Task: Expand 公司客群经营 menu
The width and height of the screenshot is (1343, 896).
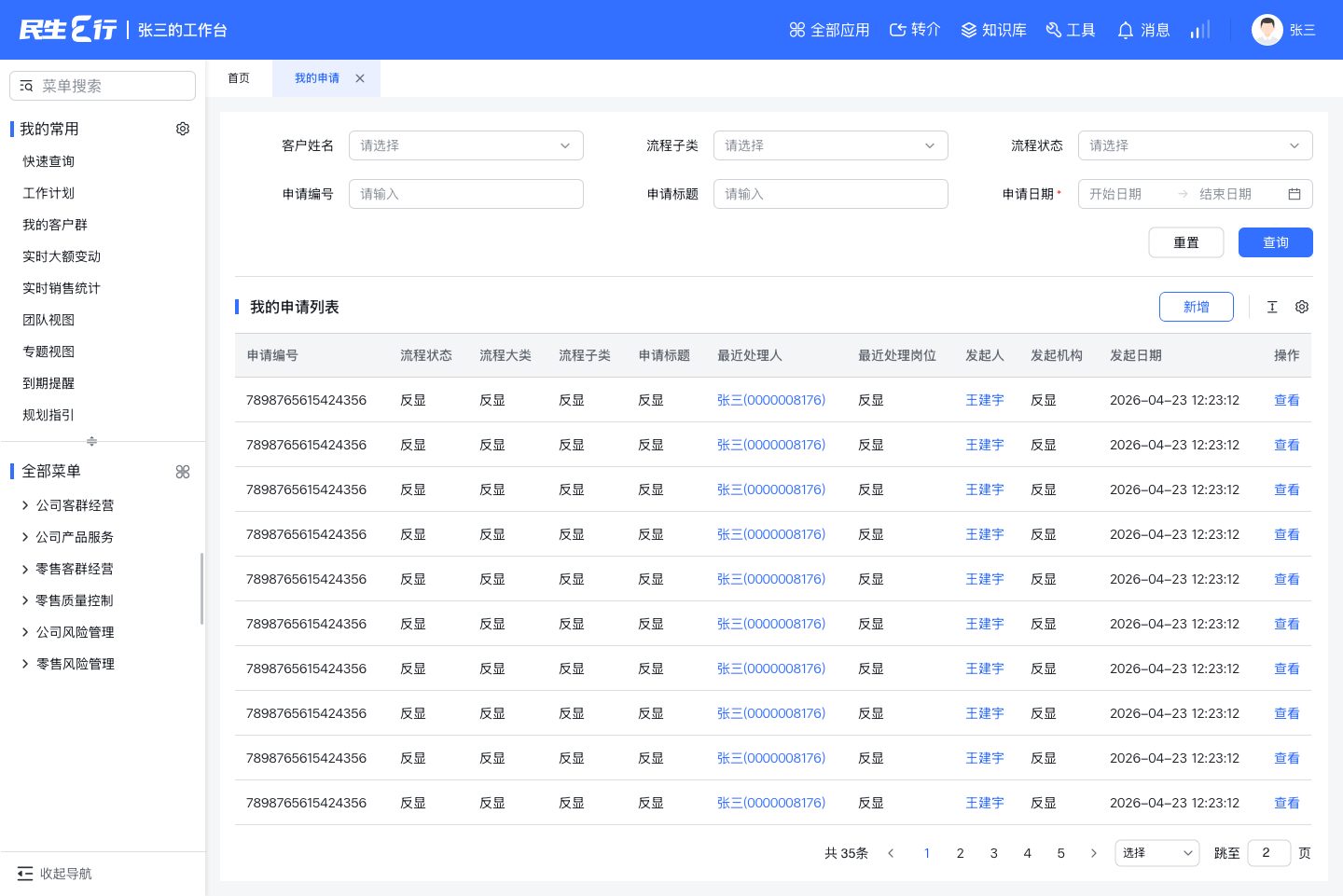Action: click(67, 505)
